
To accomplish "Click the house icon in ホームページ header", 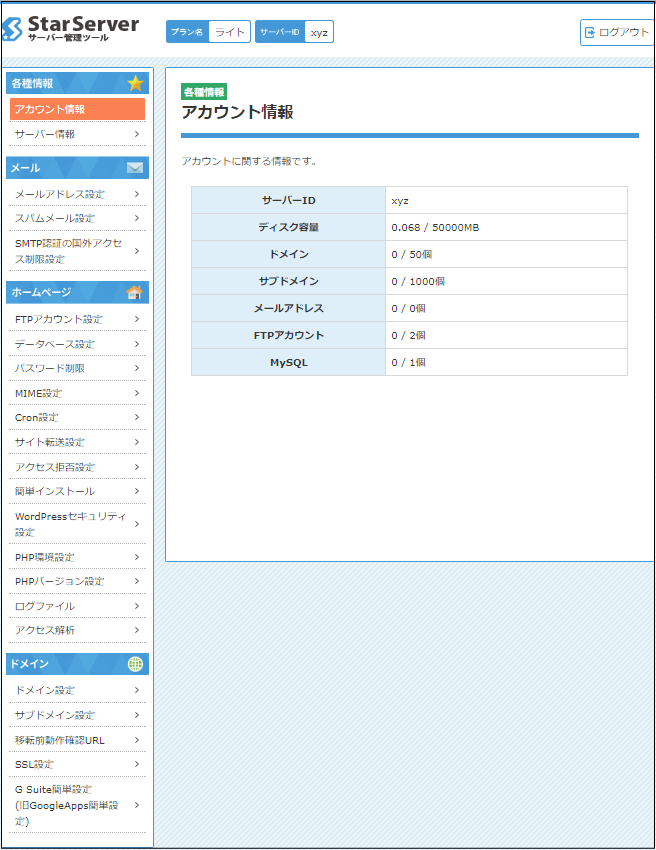I will coord(134,292).
